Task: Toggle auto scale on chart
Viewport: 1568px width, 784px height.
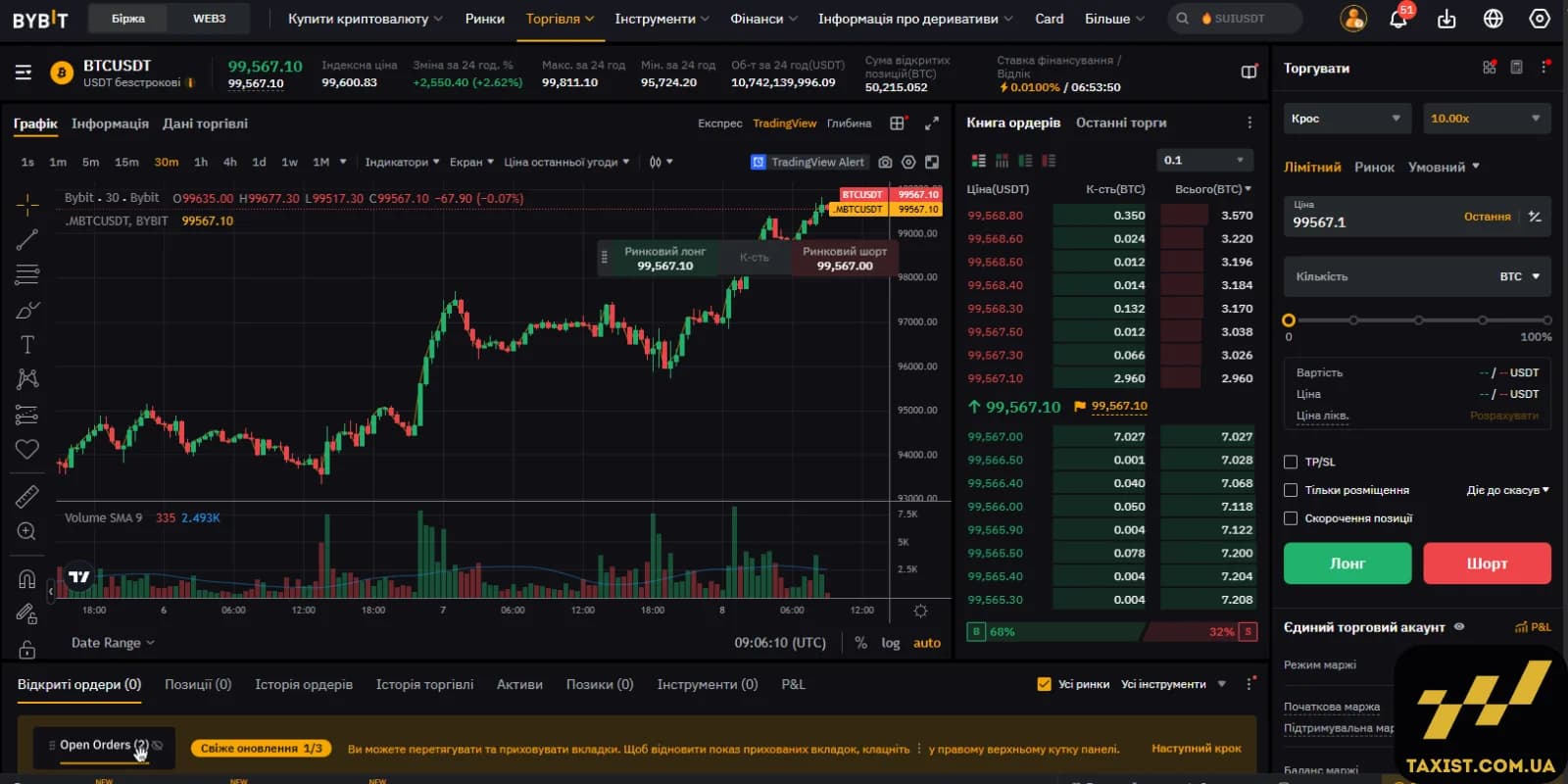Action: coord(927,643)
